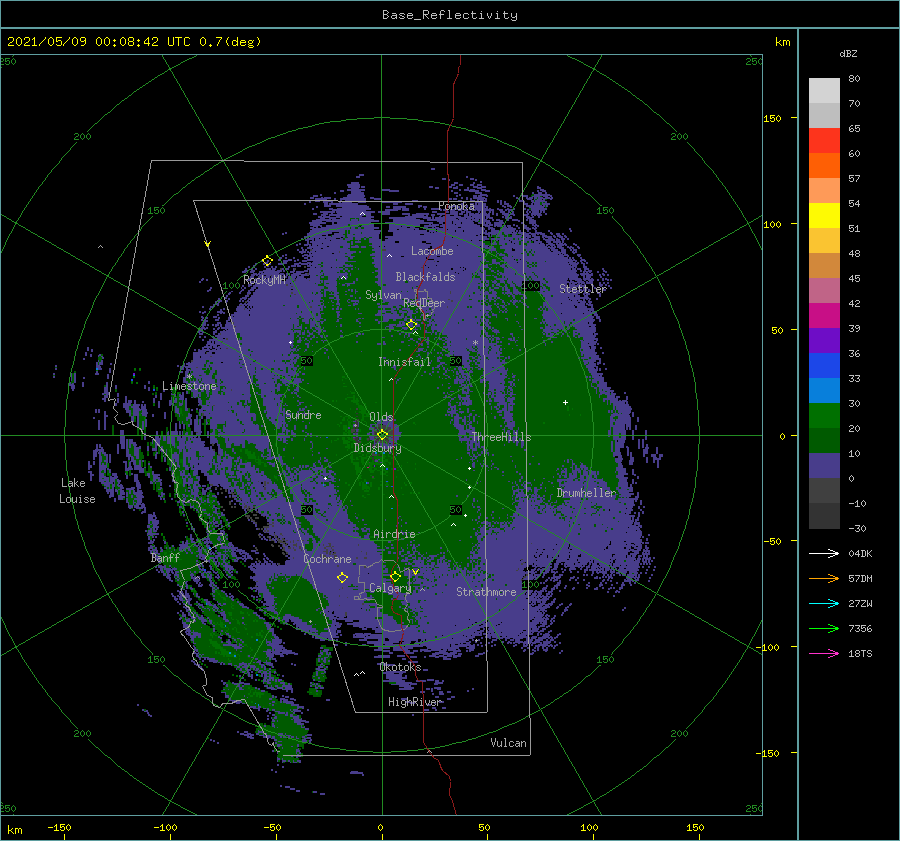
Task: Pick the red 60-65 dBZ color swatch
Action: pos(824,141)
